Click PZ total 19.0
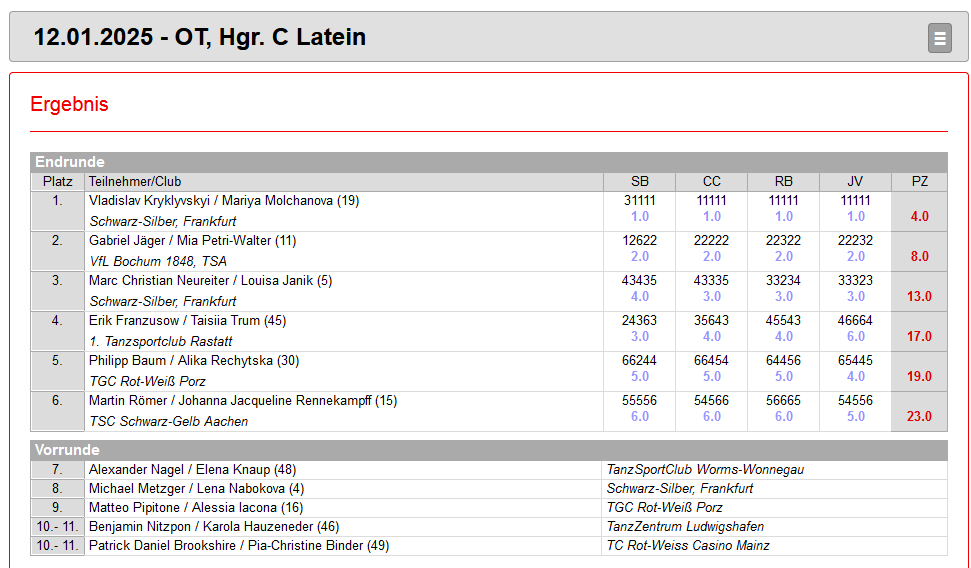This screenshot has height=568, width=971. 920,377
